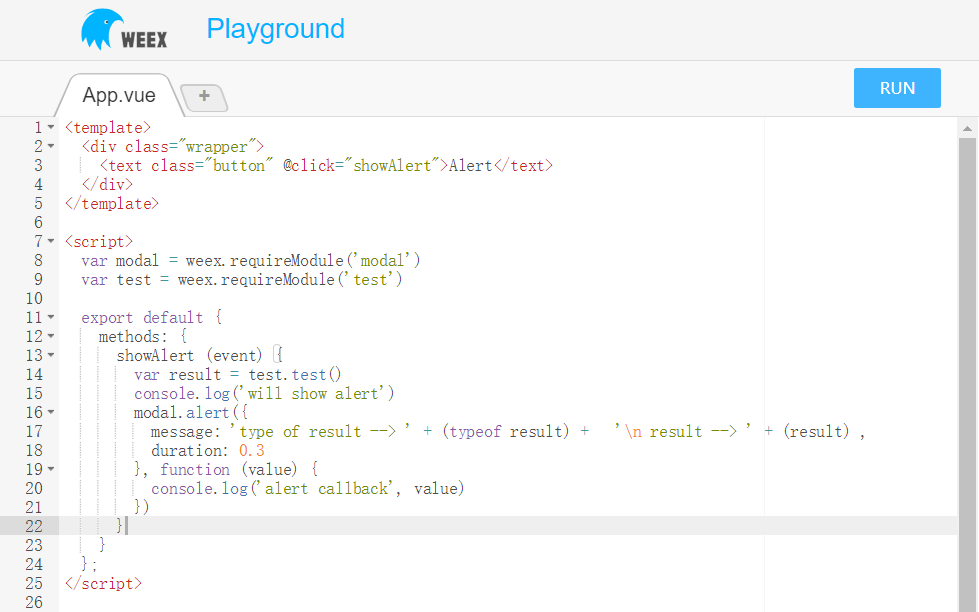Viewport: 979px width, 612px height.
Task: Click 'console.log('alert callback', value)' line
Action: coord(308,488)
